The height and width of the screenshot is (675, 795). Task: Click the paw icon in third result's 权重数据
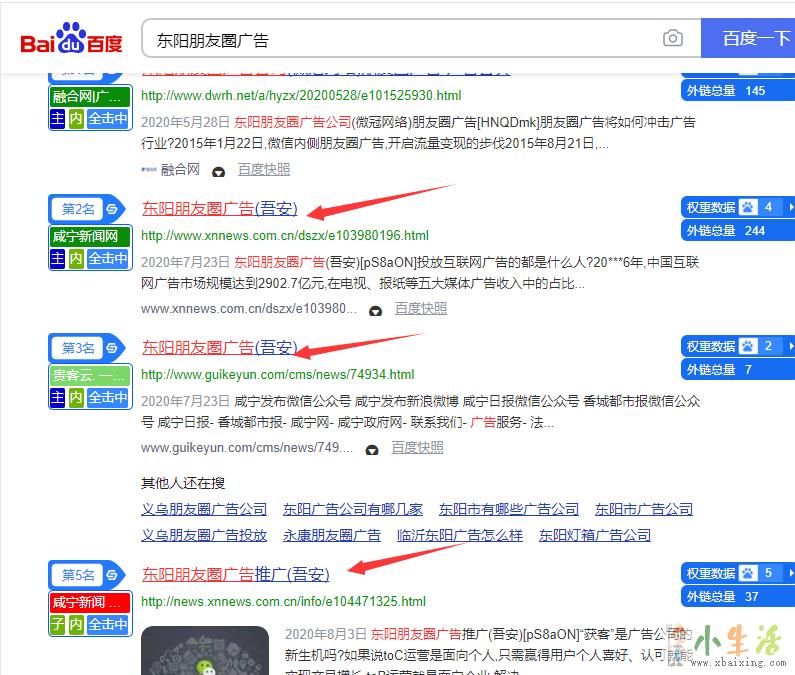(748, 347)
